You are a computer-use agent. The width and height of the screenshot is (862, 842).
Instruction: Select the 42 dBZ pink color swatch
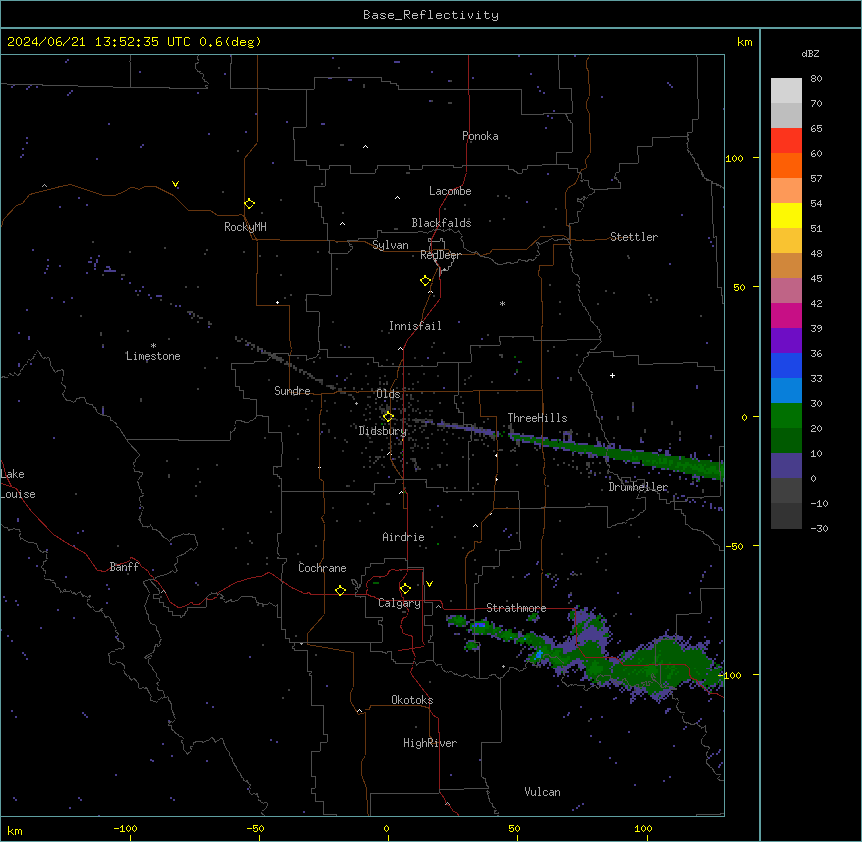[x=786, y=290]
